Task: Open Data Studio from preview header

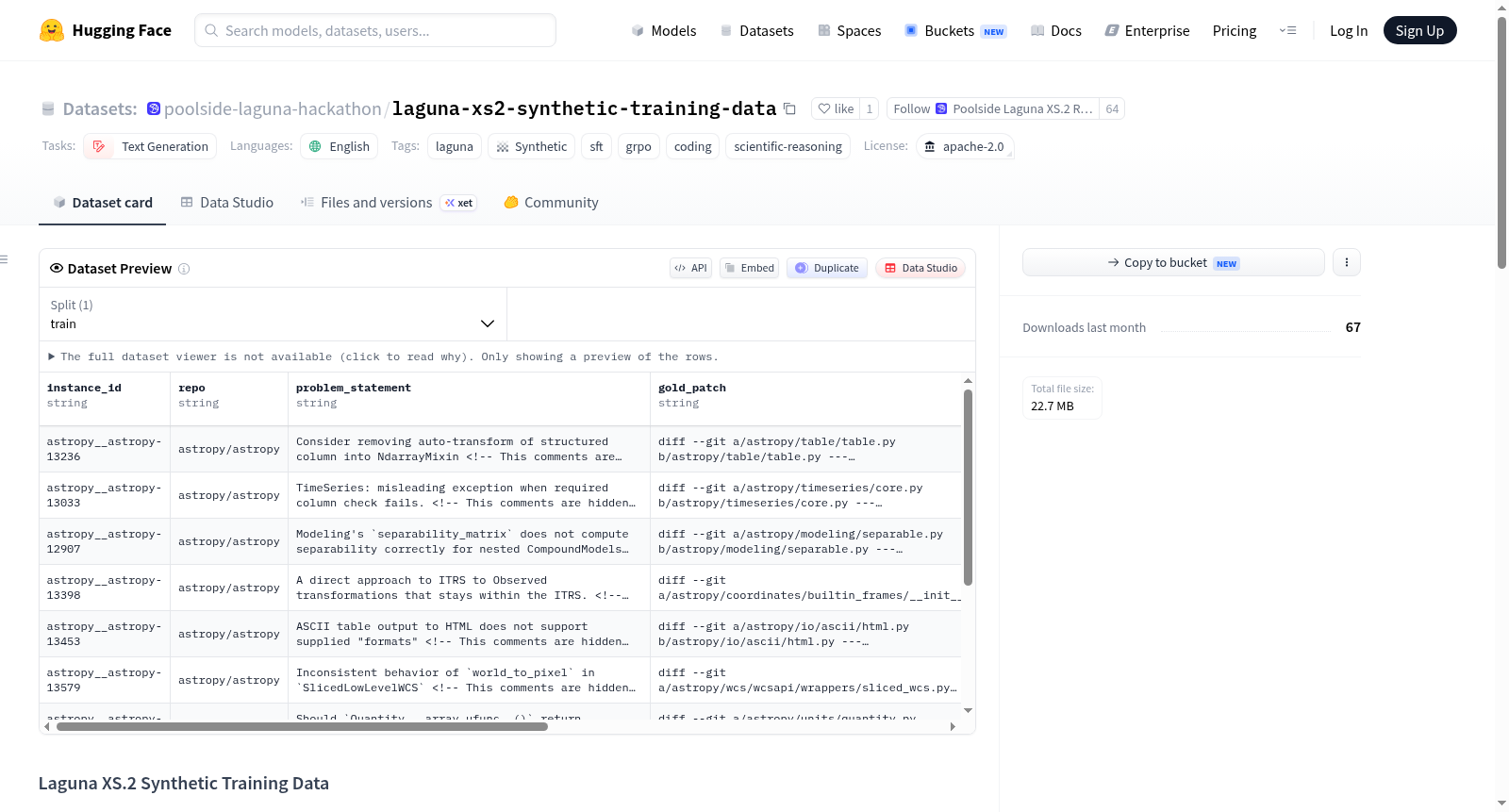Action: (920, 268)
